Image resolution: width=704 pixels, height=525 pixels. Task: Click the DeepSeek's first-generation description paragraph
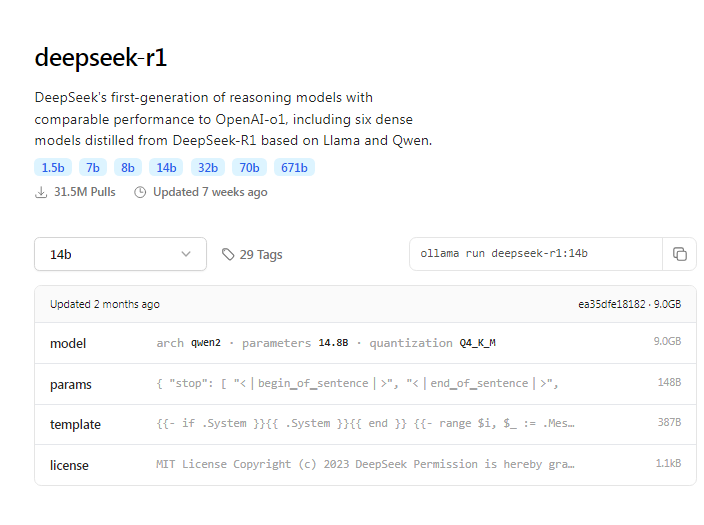click(233, 119)
